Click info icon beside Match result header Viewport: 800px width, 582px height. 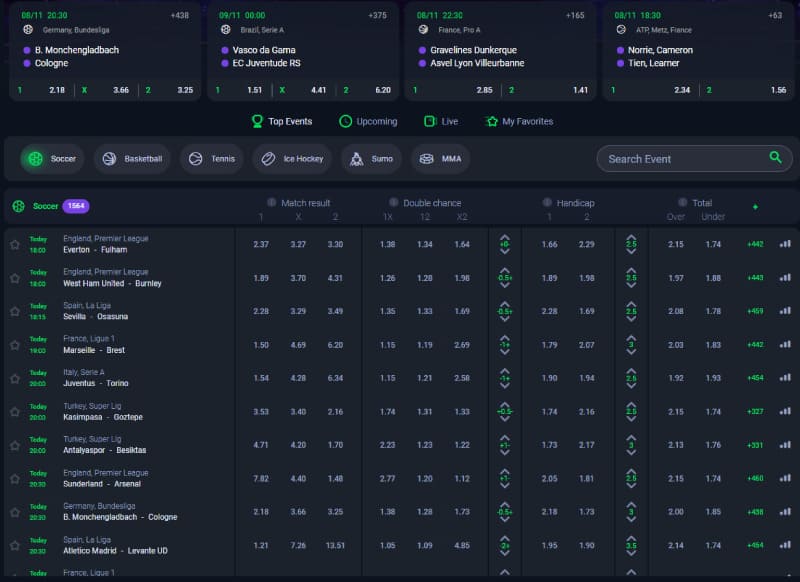(271, 202)
